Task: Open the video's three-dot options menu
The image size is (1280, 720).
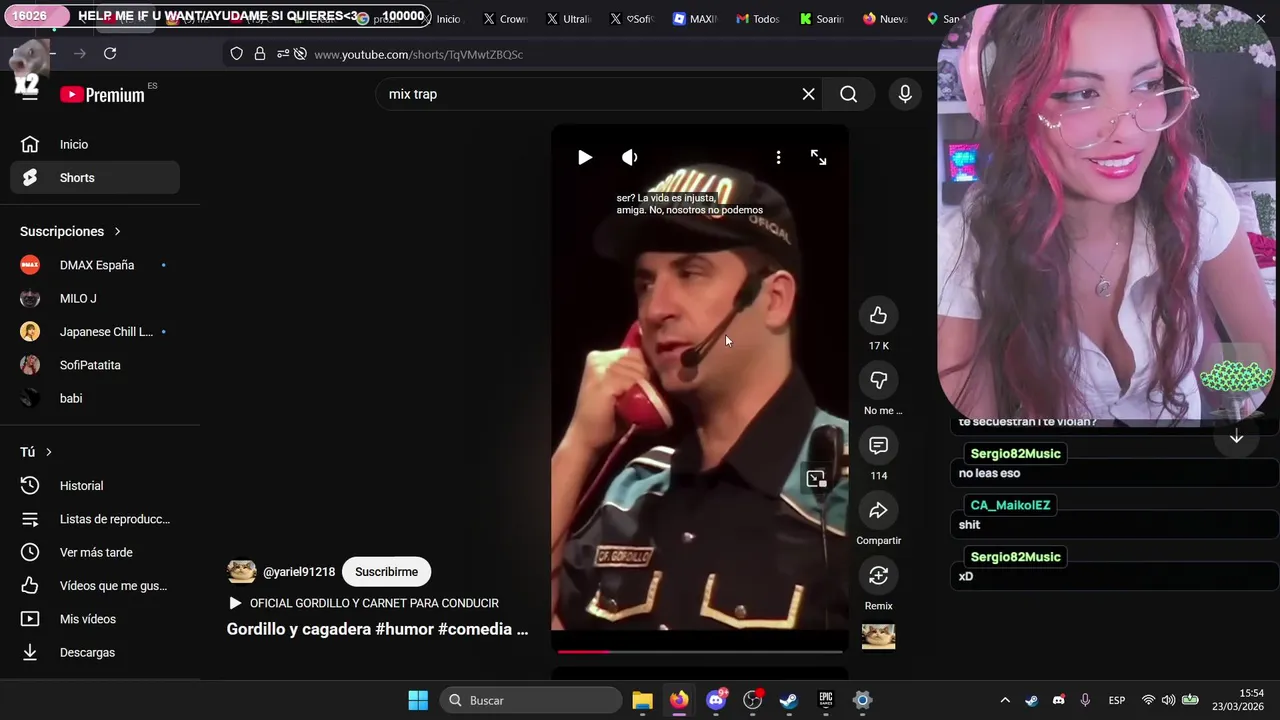Action: pyautogui.click(x=778, y=157)
